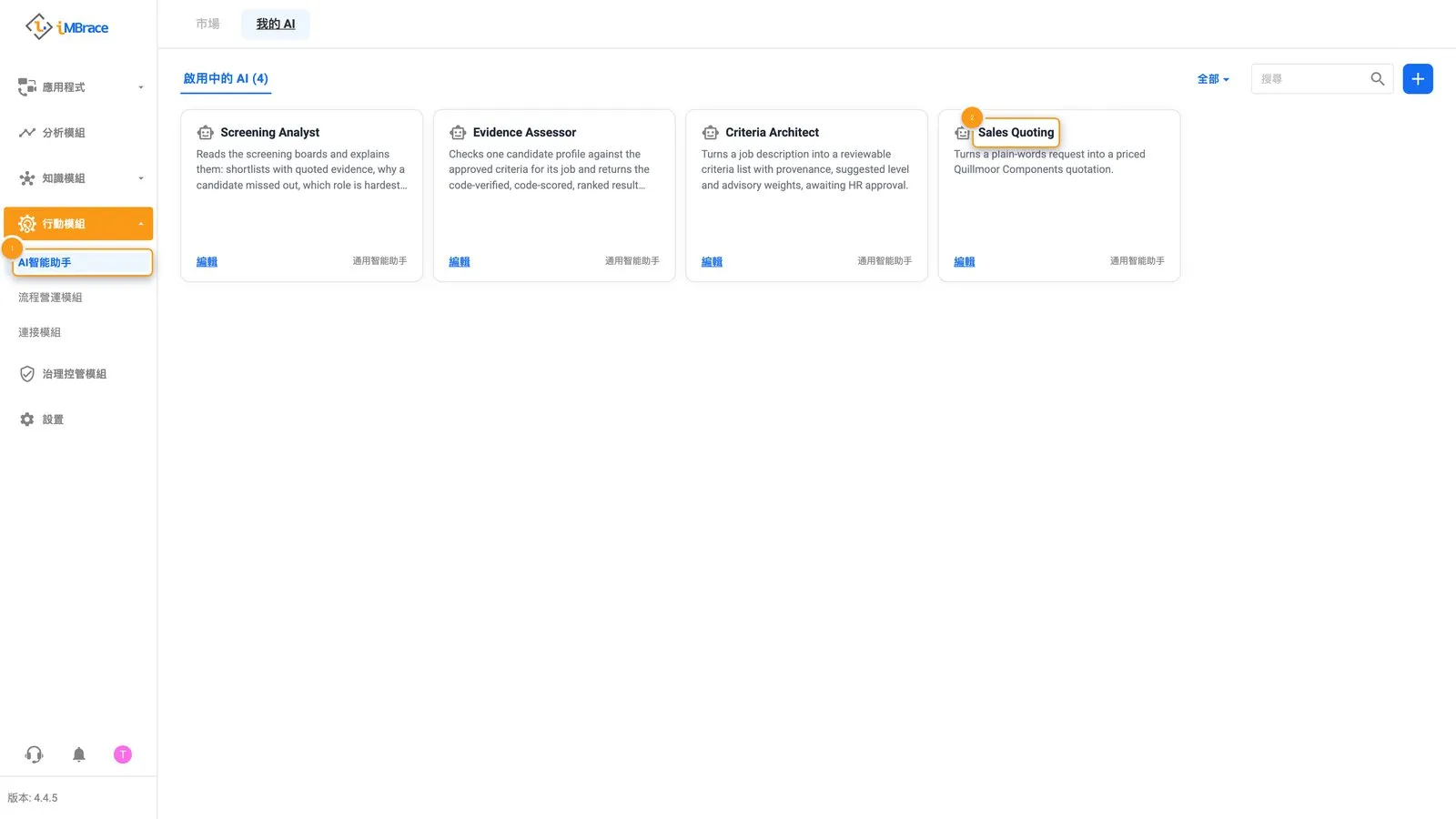Open AI智能助手 in sidebar

(x=82, y=262)
